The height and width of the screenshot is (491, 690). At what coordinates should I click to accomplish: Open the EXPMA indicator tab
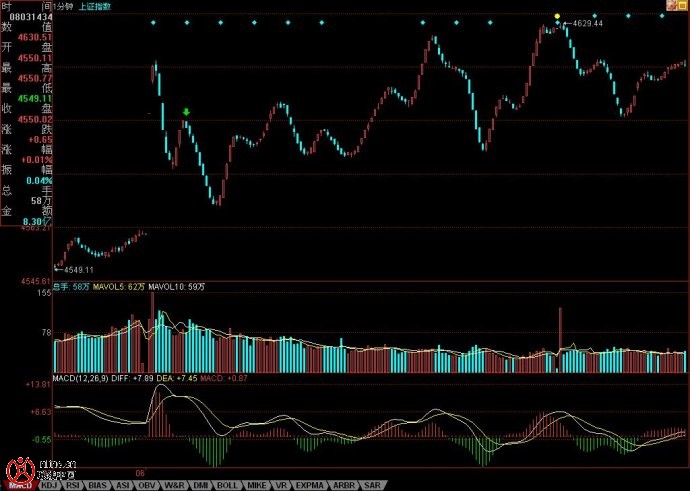pos(312,485)
